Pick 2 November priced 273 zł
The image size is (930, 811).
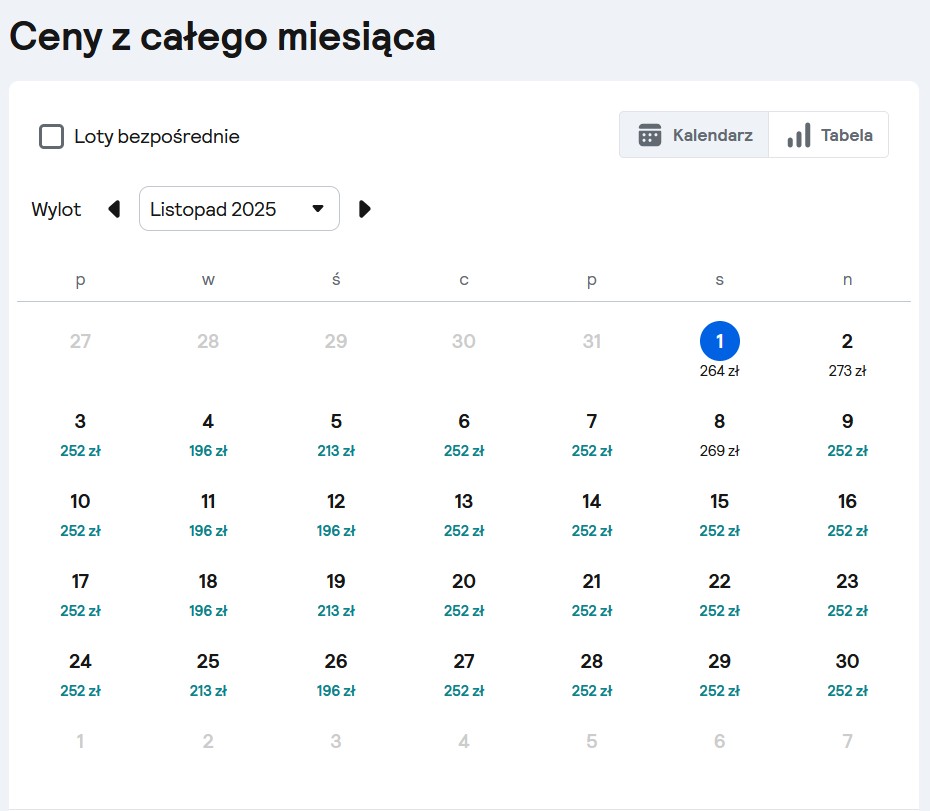[847, 355]
